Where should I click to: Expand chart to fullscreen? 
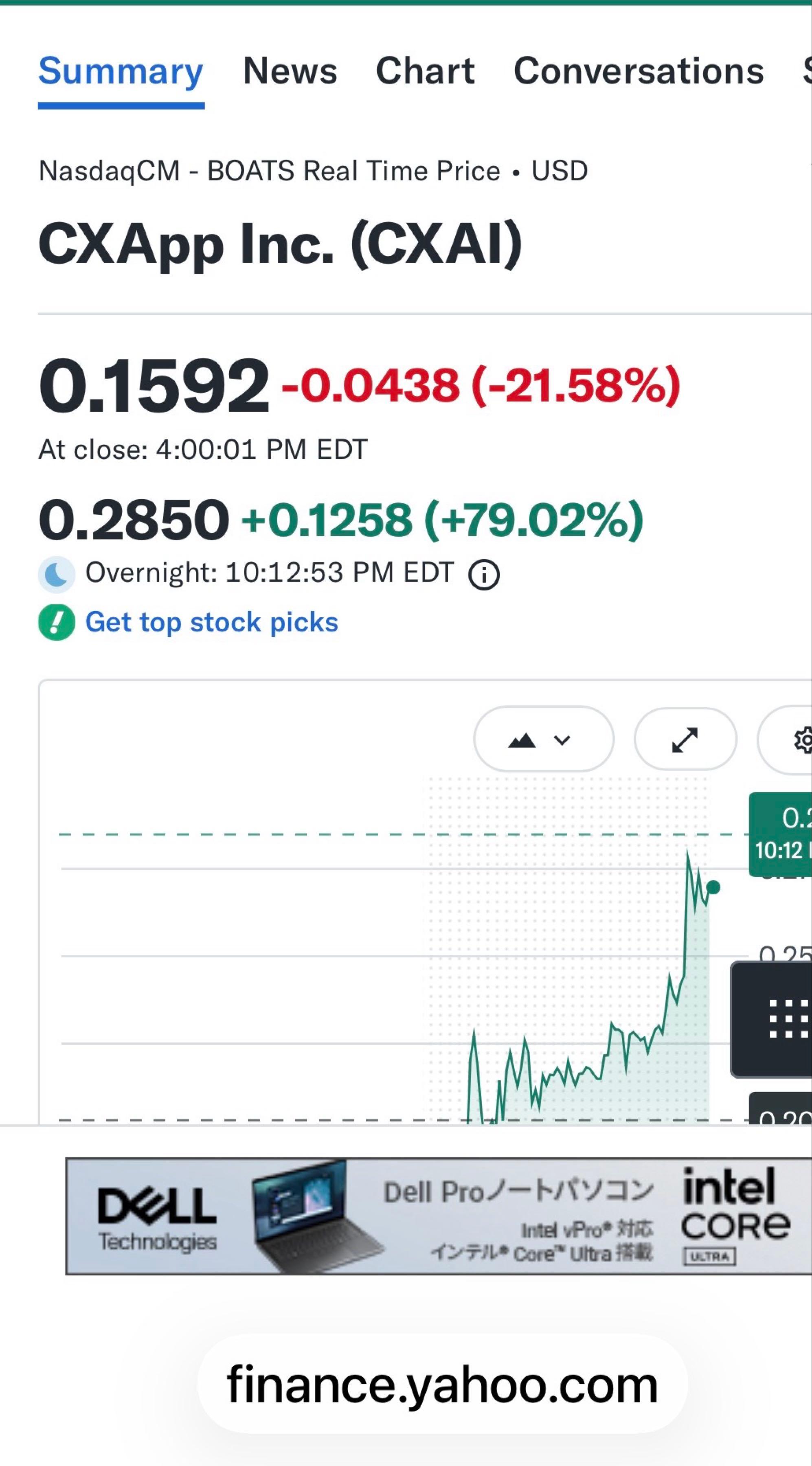click(x=685, y=740)
